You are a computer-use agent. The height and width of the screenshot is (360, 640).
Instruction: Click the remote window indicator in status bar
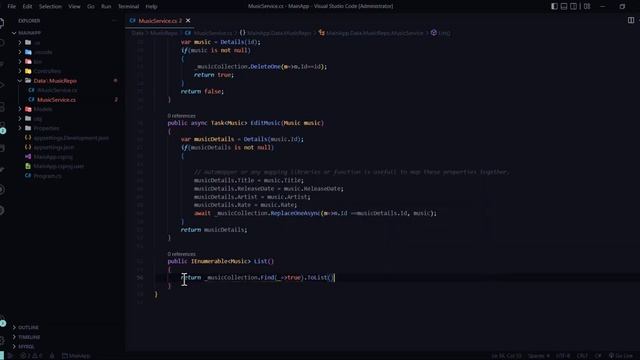2,356
